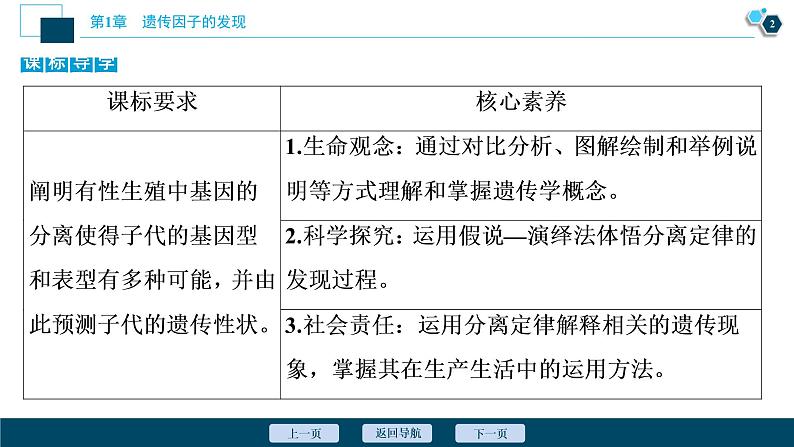Select the row starting 2.科学探究
Image resolution: width=794 pixels, height=447 pixels.
click(x=521, y=265)
